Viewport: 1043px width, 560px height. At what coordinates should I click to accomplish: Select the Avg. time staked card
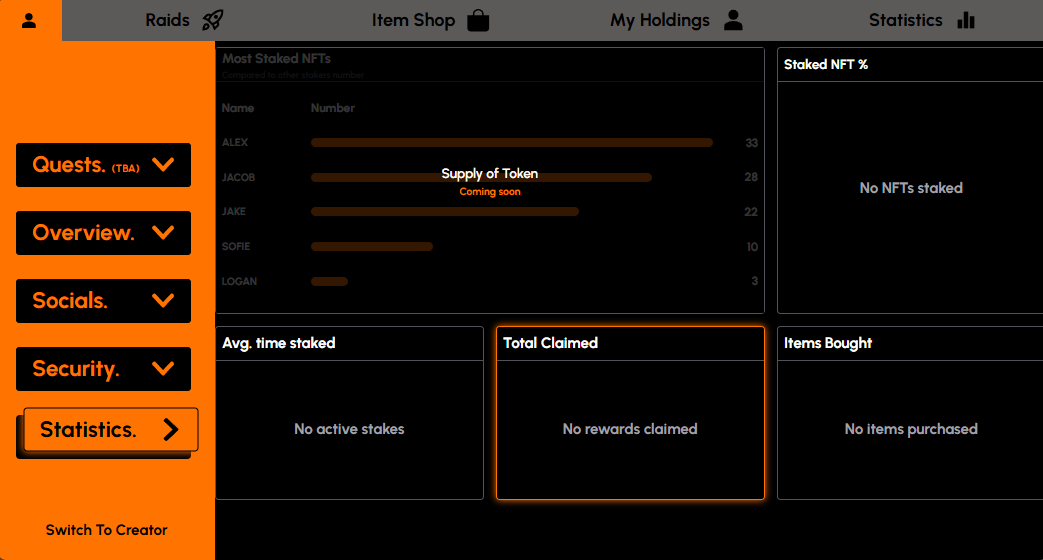[349, 413]
